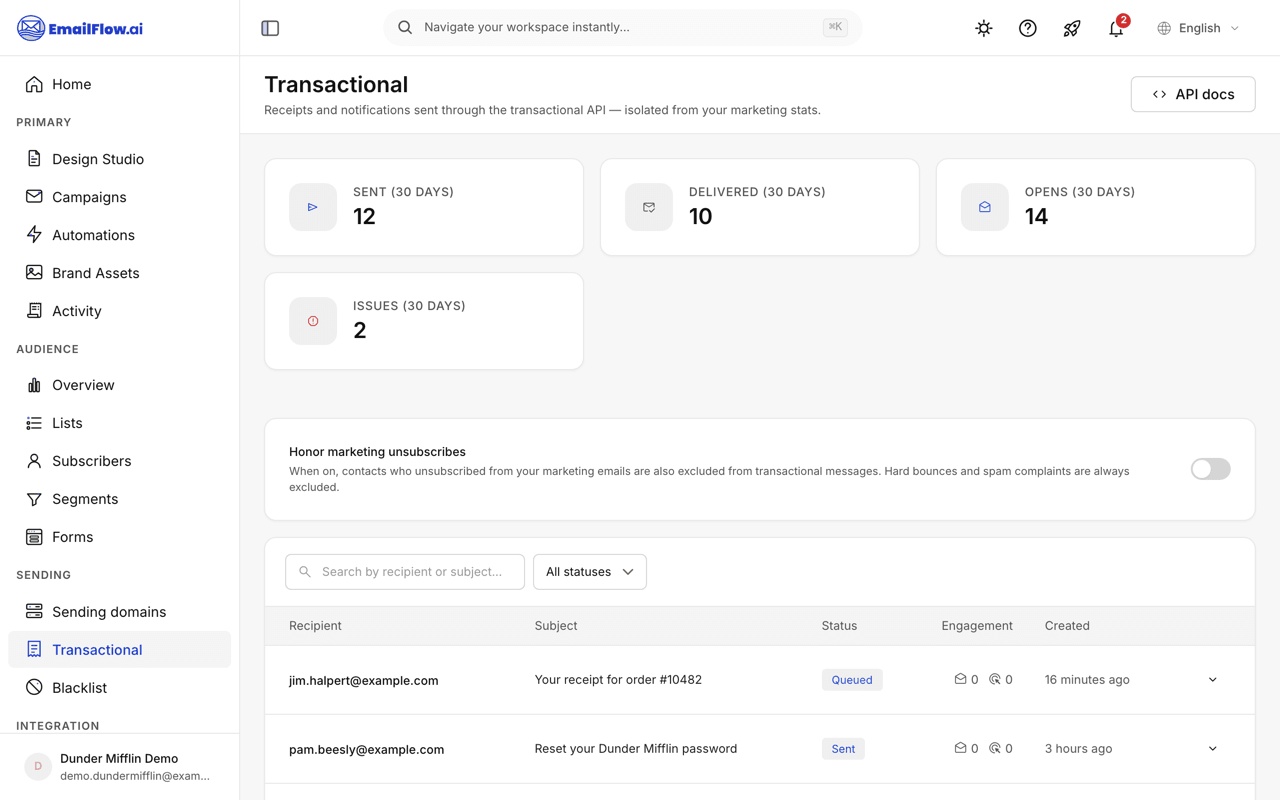1280x800 pixels.
Task: Click the Opens stat open-envelope icon
Action: coord(985,207)
